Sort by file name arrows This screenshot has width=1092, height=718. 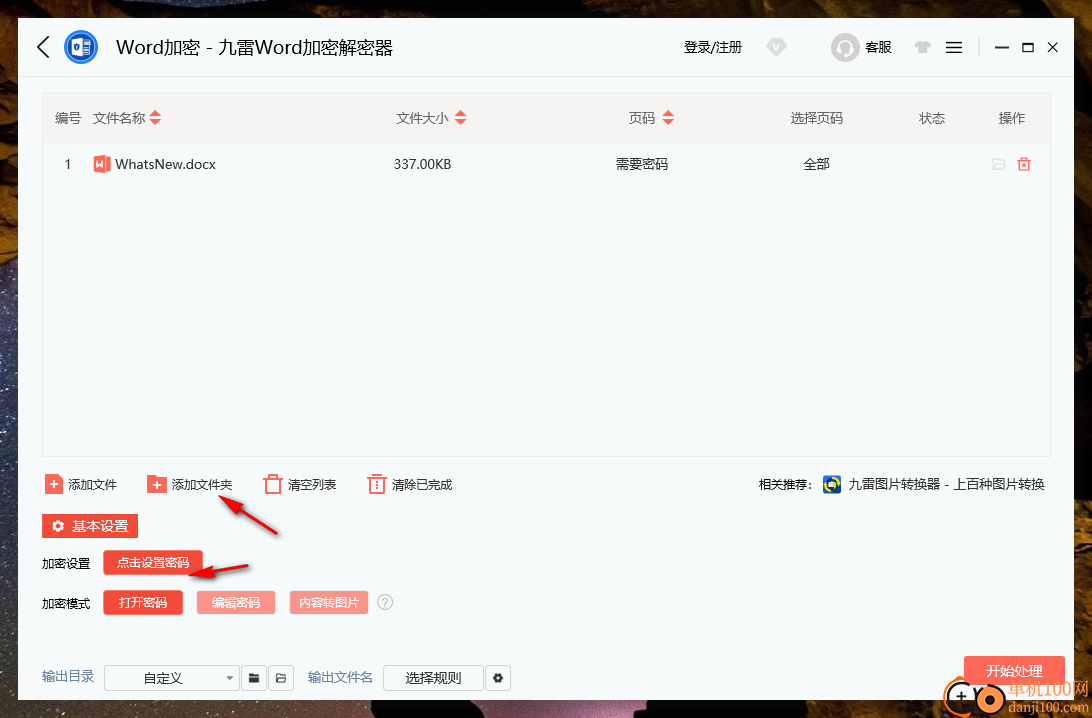[155, 118]
